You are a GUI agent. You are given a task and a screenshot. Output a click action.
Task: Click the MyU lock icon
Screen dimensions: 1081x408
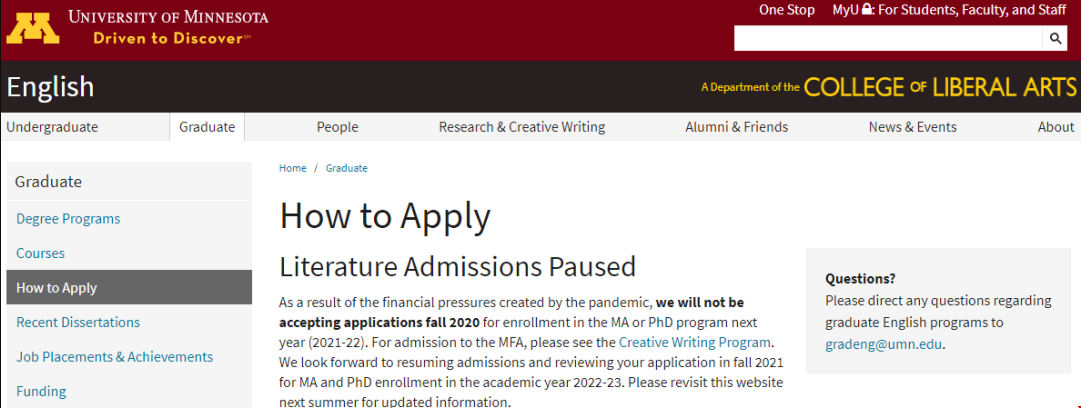(x=867, y=10)
